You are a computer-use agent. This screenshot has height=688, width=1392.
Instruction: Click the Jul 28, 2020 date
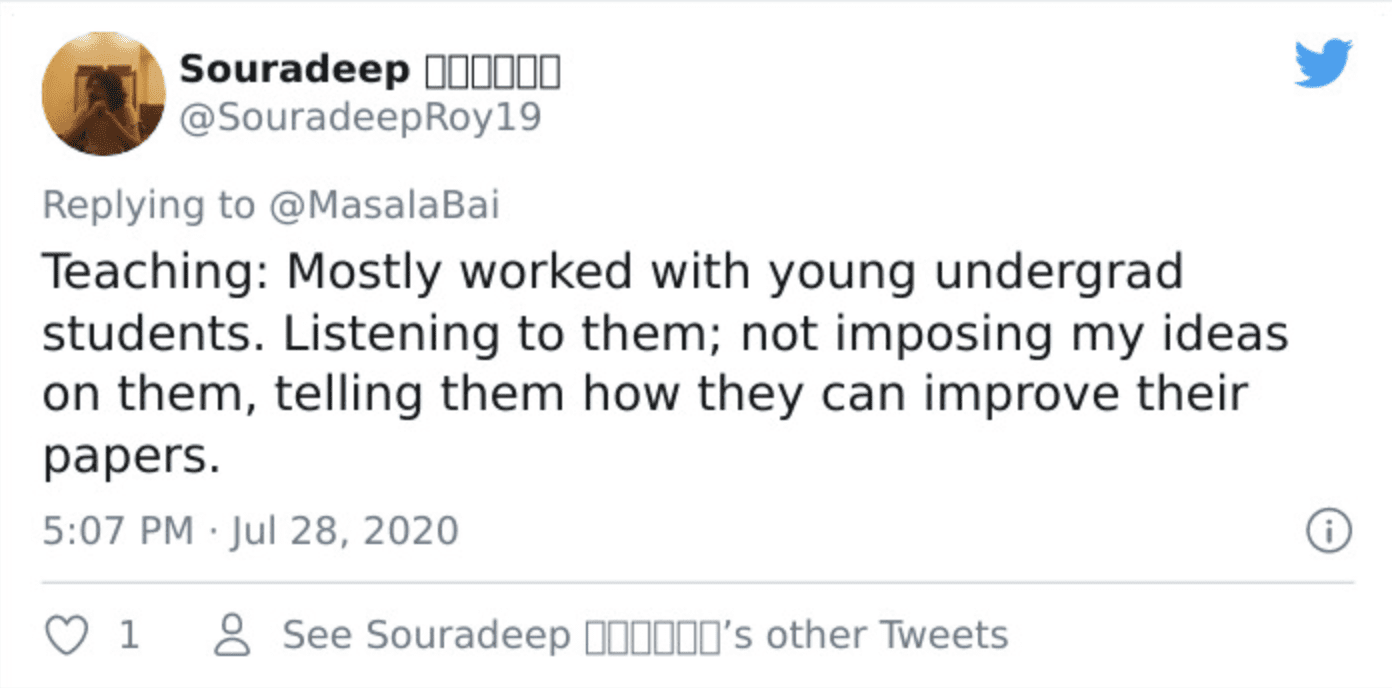click(x=344, y=530)
